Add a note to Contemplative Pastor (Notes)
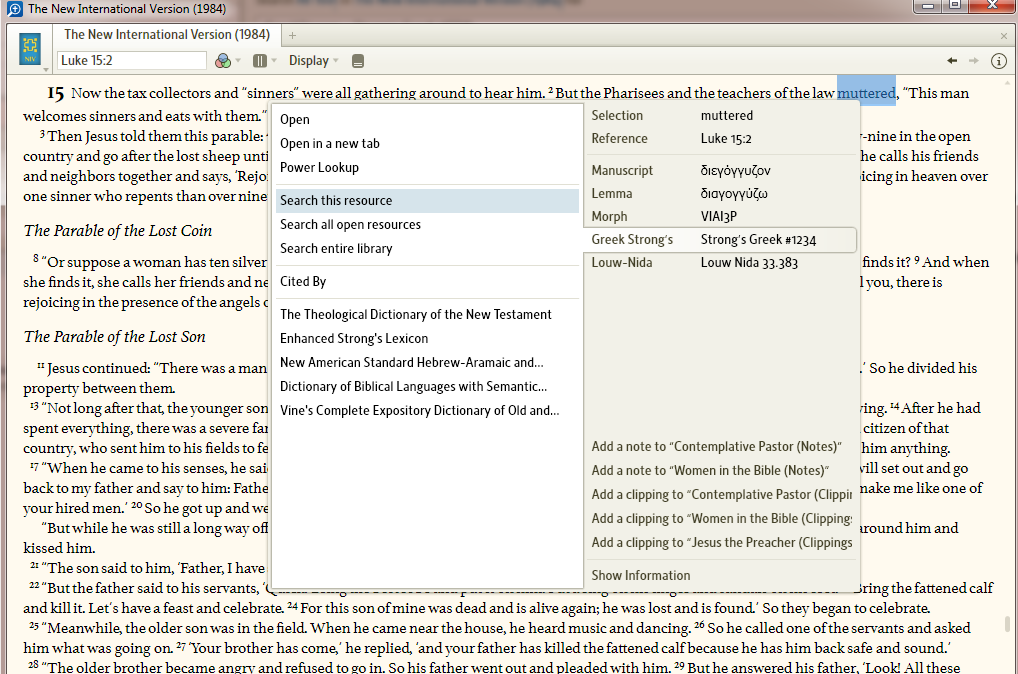1018x674 pixels. 716,446
